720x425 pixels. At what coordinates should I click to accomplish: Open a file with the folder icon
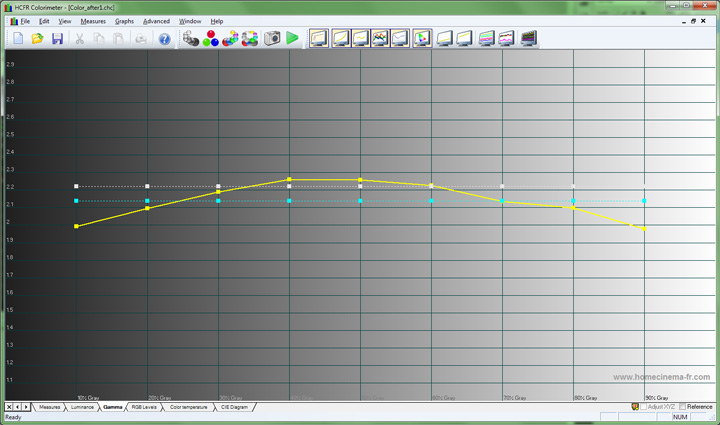point(38,39)
